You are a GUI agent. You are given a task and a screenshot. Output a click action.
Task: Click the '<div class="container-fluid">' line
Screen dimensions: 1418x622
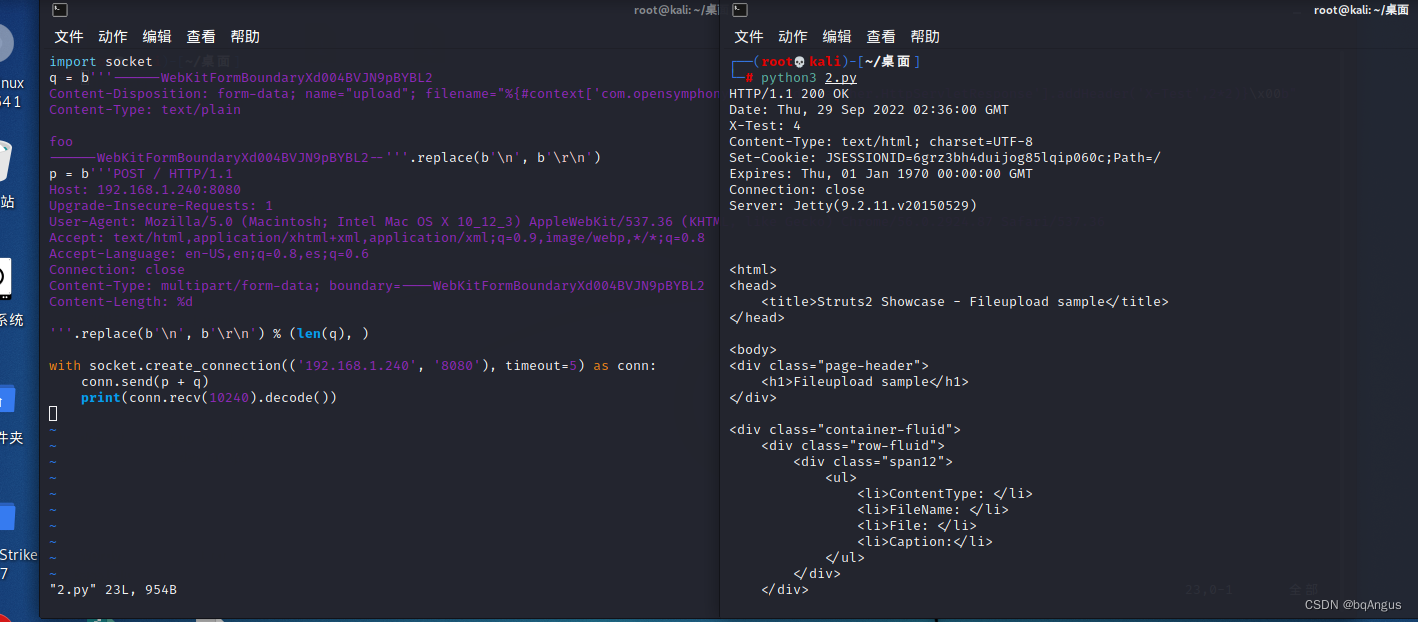[x=845, y=430]
